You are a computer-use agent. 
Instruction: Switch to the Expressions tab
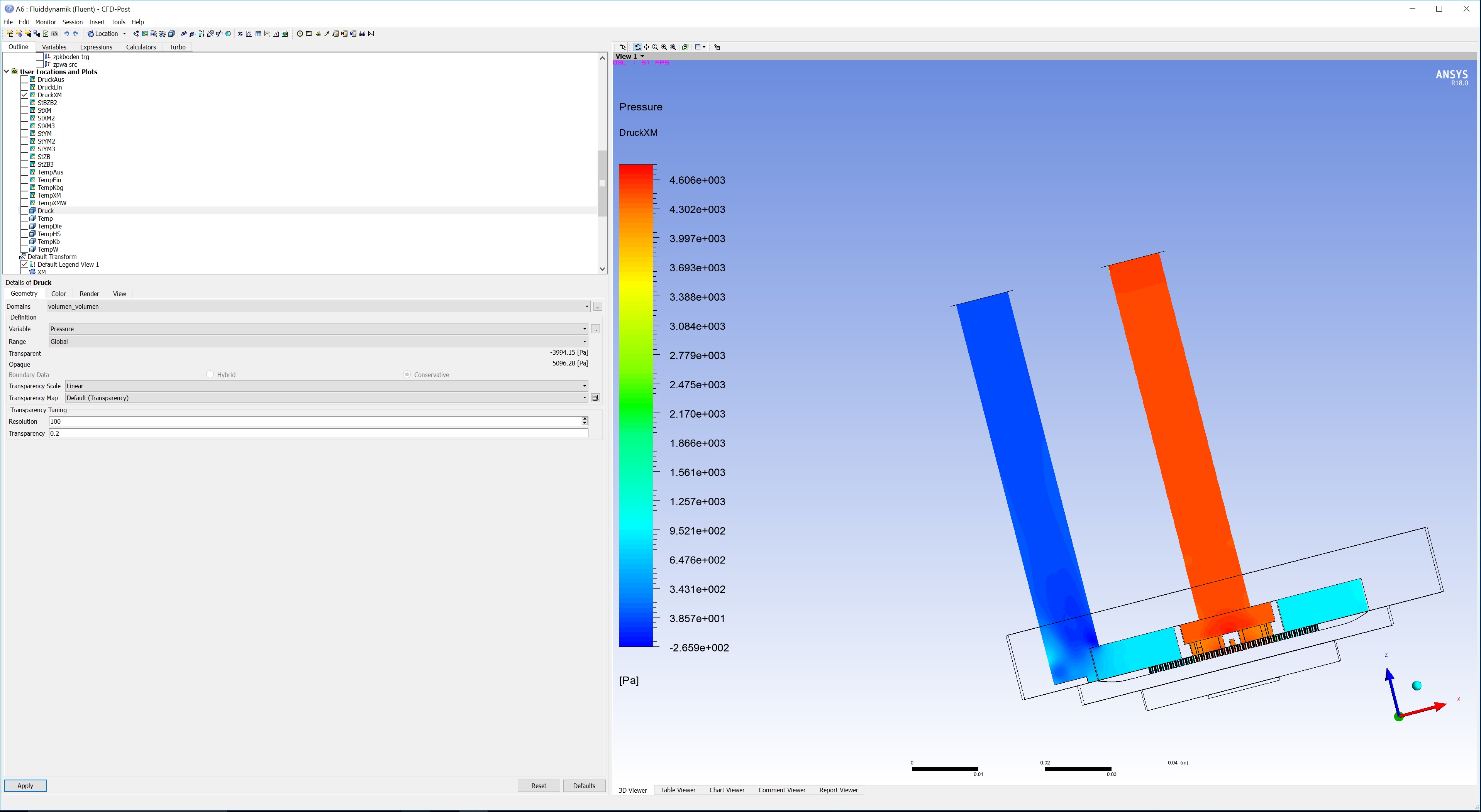(x=96, y=47)
